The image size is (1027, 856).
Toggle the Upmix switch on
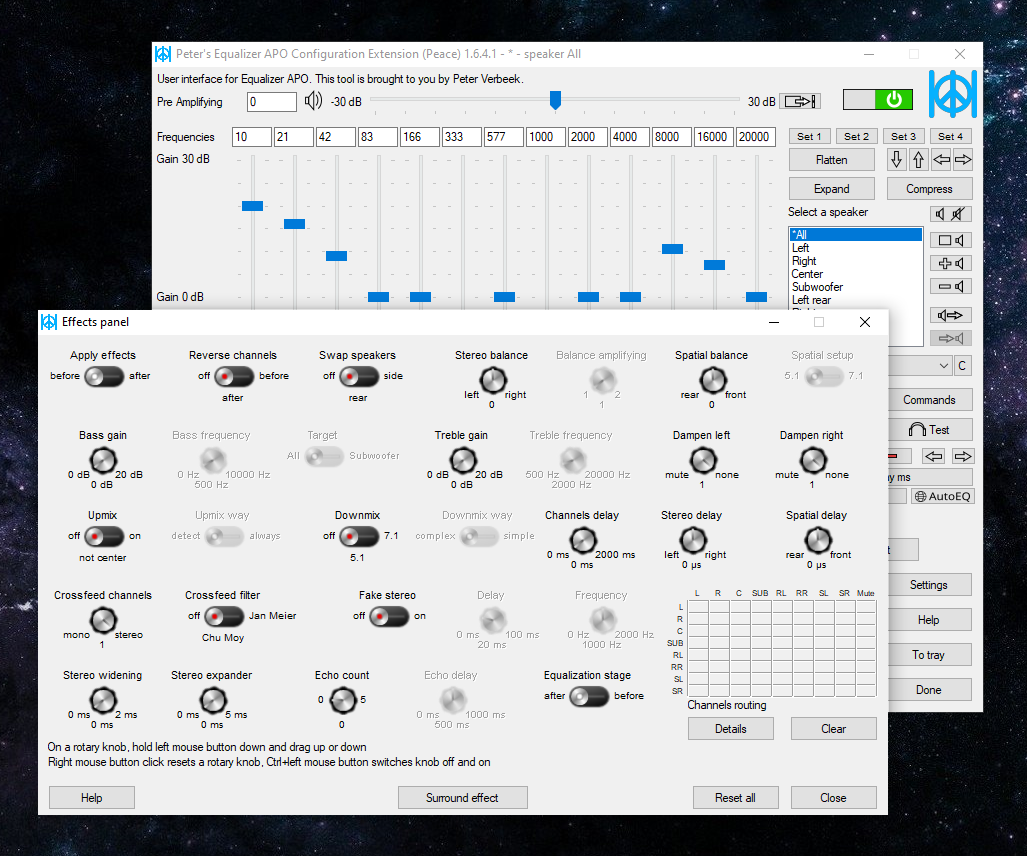[103, 536]
